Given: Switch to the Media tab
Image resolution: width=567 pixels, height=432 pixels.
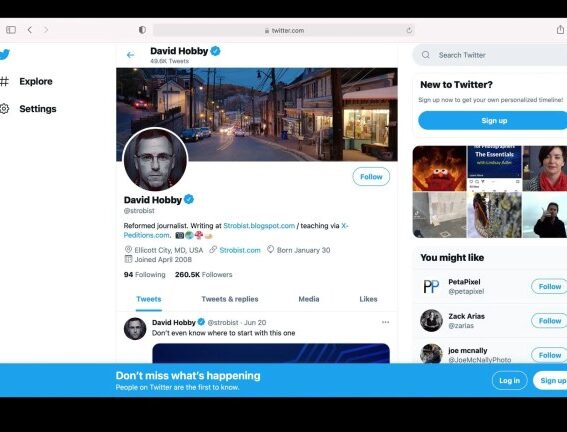Looking at the screenshot, I should (x=309, y=299).
